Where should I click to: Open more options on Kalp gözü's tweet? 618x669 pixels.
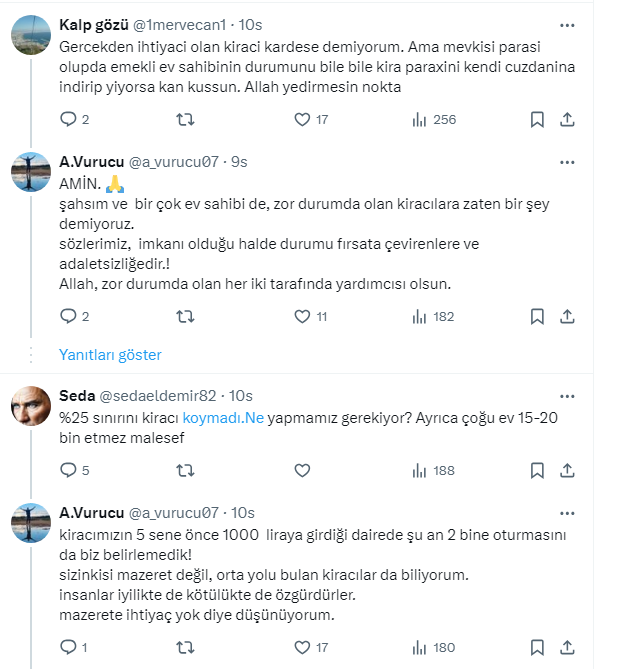(x=567, y=23)
